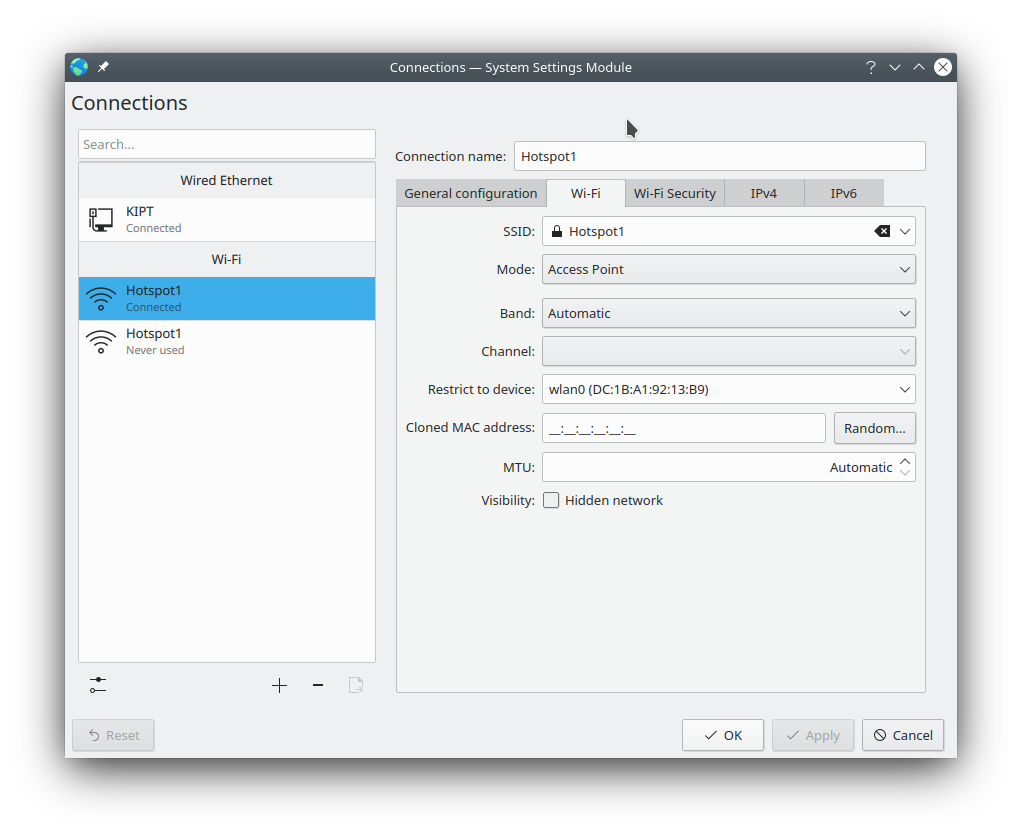The height and width of the screenshot is (835, 1022).
Task: Click the Cancel button
Action: click(x=903, y=735)
